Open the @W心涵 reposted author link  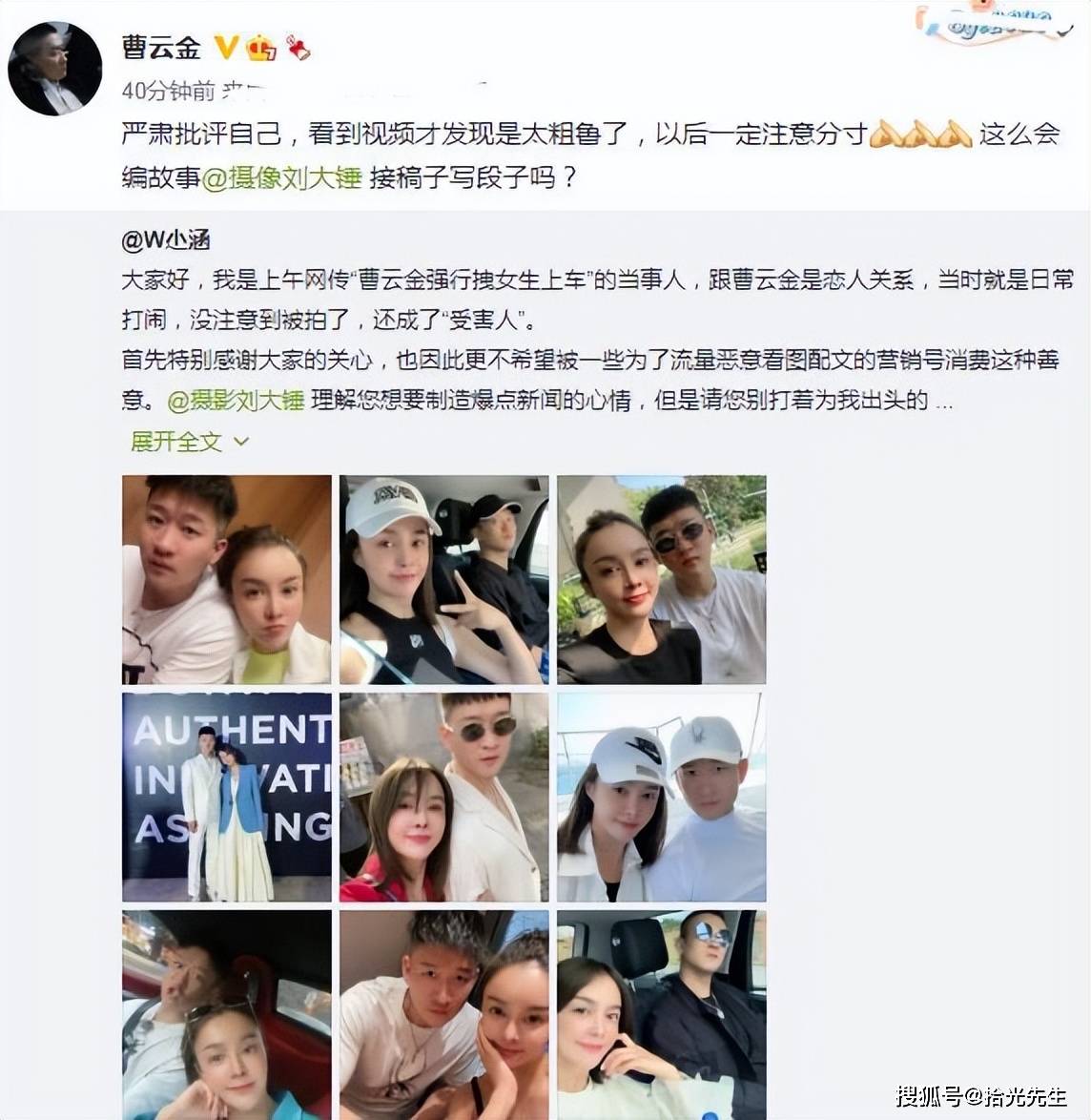pos(166,240)
